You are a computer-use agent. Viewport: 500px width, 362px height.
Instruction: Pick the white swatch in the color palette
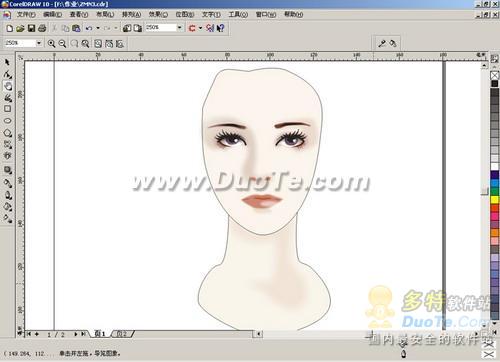coord(495,166)
